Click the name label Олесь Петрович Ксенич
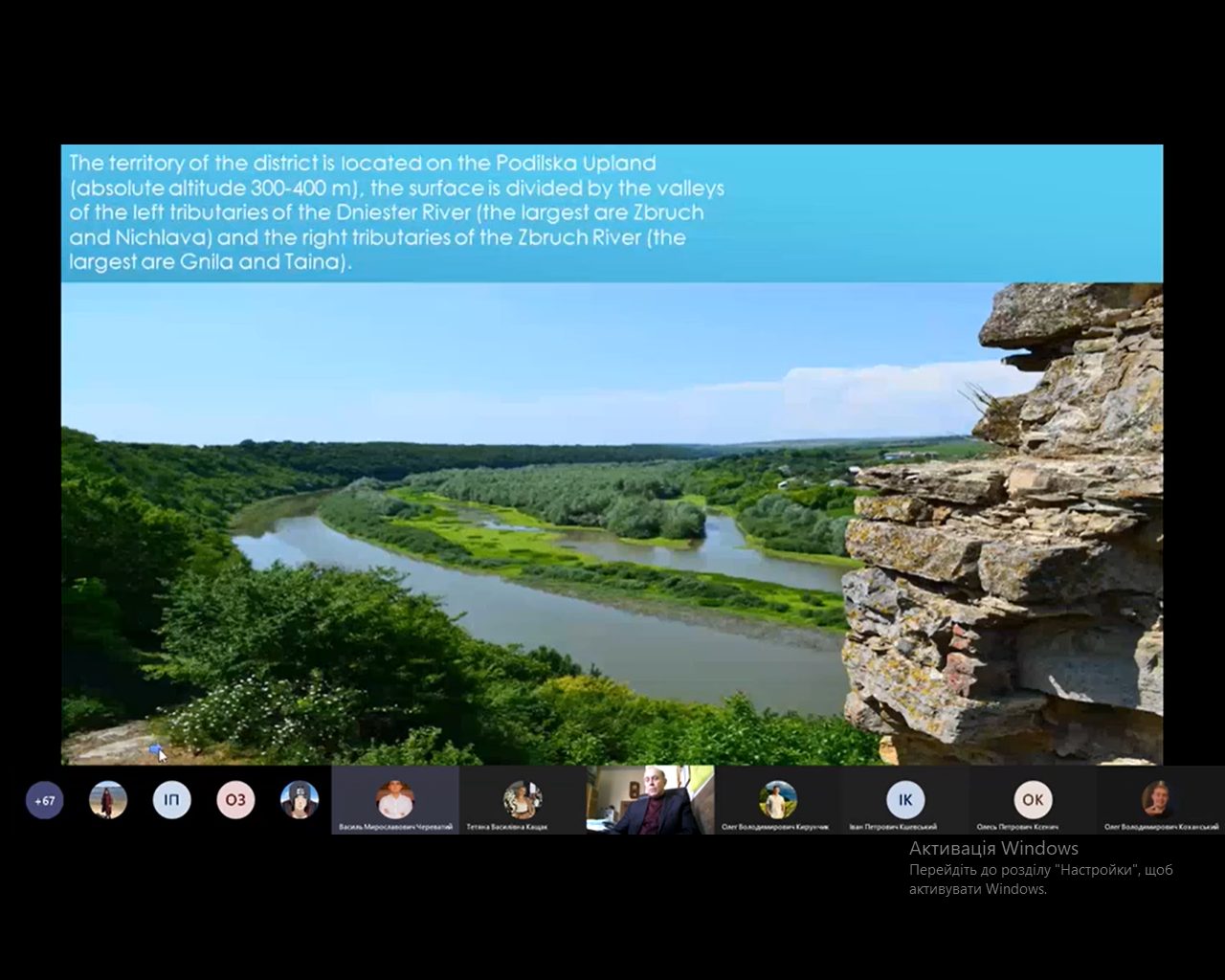This screenshot has height=980, width=1225. click(1019, 827)
